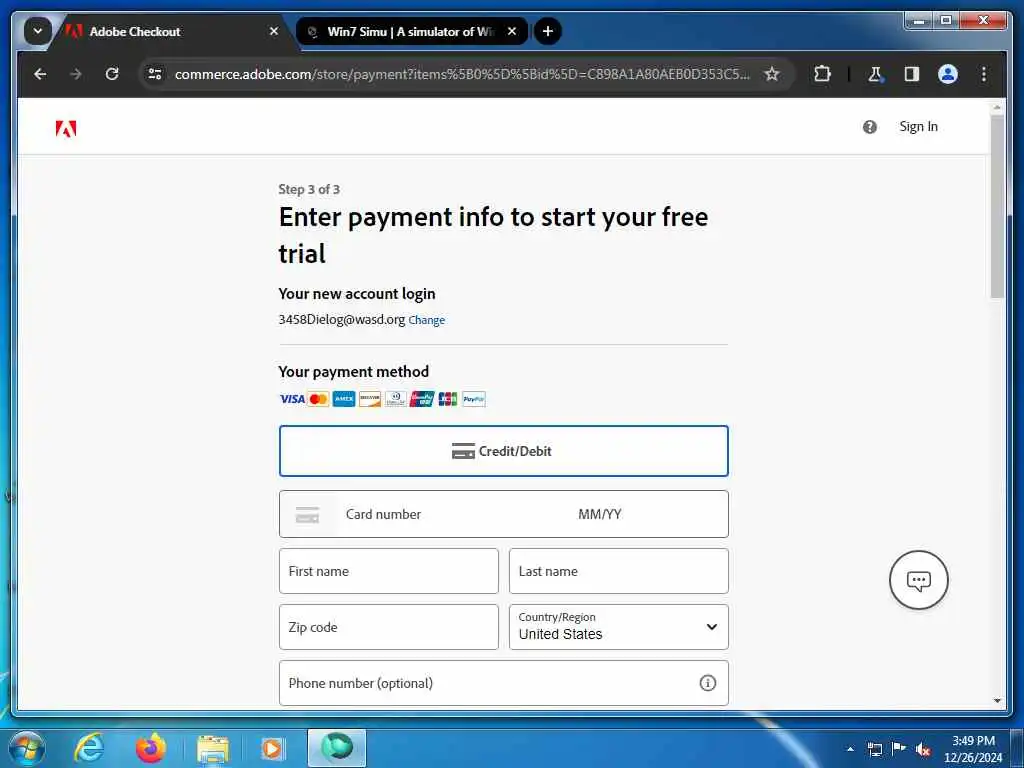The height and width of the screenshot is (768, 1024).
Task: Bookmark this page with the star
Action: pyautogui.click(x=772, y=74)
